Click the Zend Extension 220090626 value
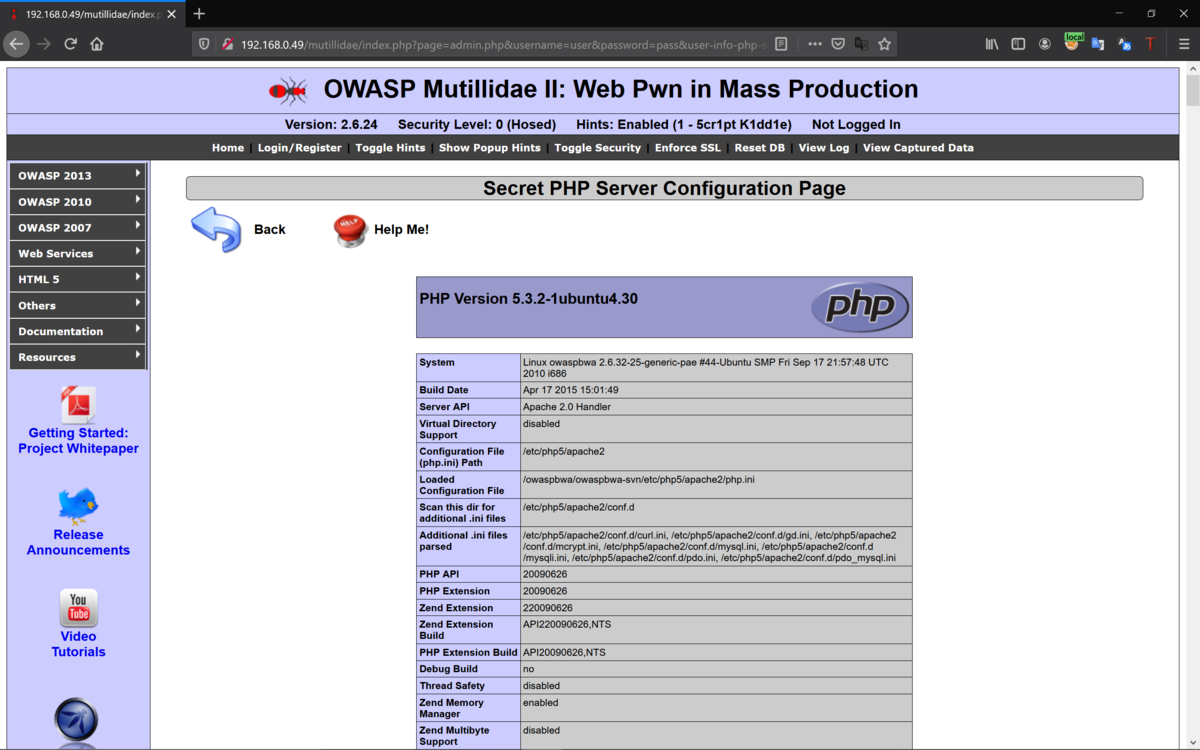This screenshot has height=750, width=1200. click(548, 608)
